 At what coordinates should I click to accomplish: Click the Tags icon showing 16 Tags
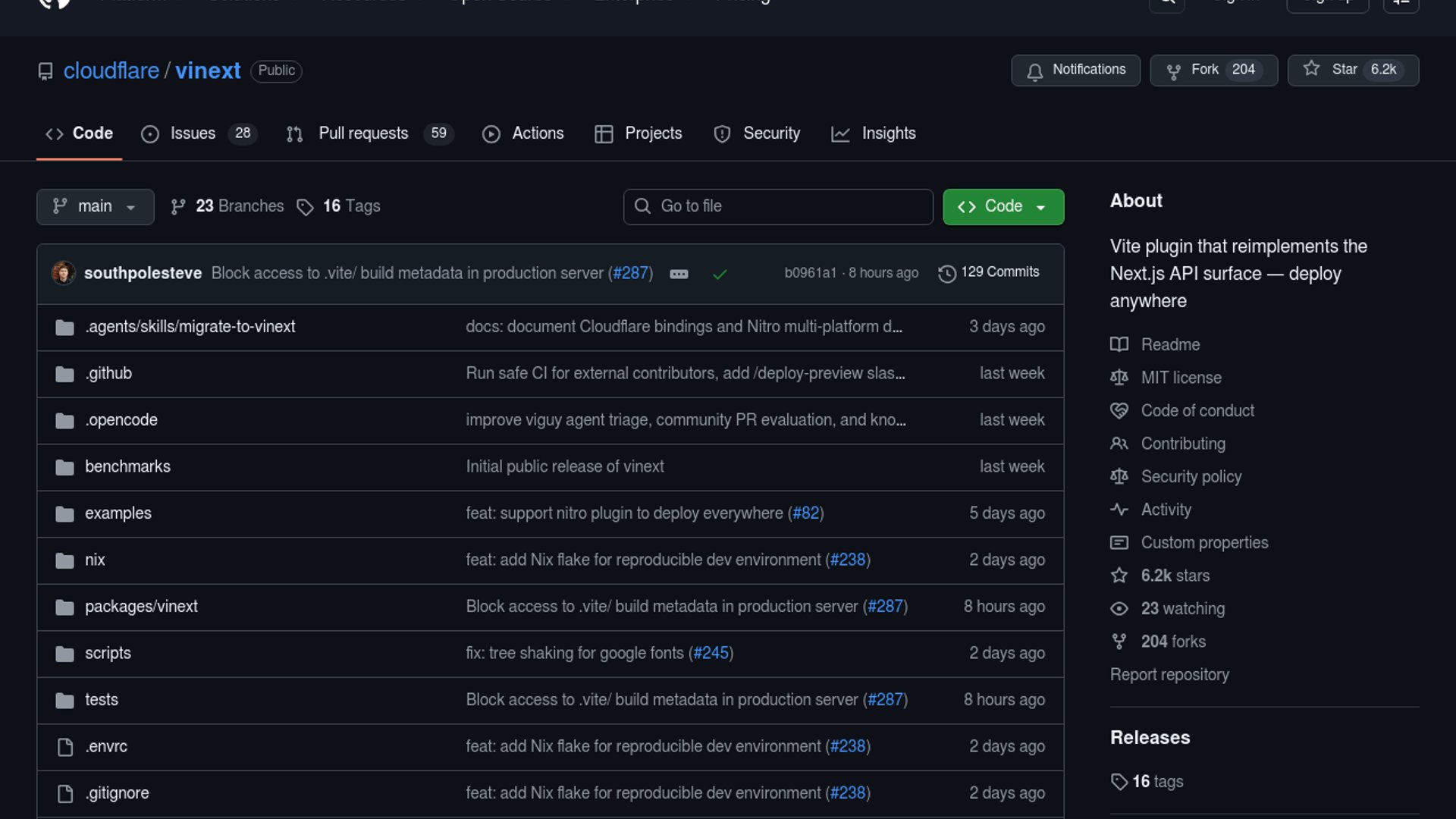(x=305, y=207)
